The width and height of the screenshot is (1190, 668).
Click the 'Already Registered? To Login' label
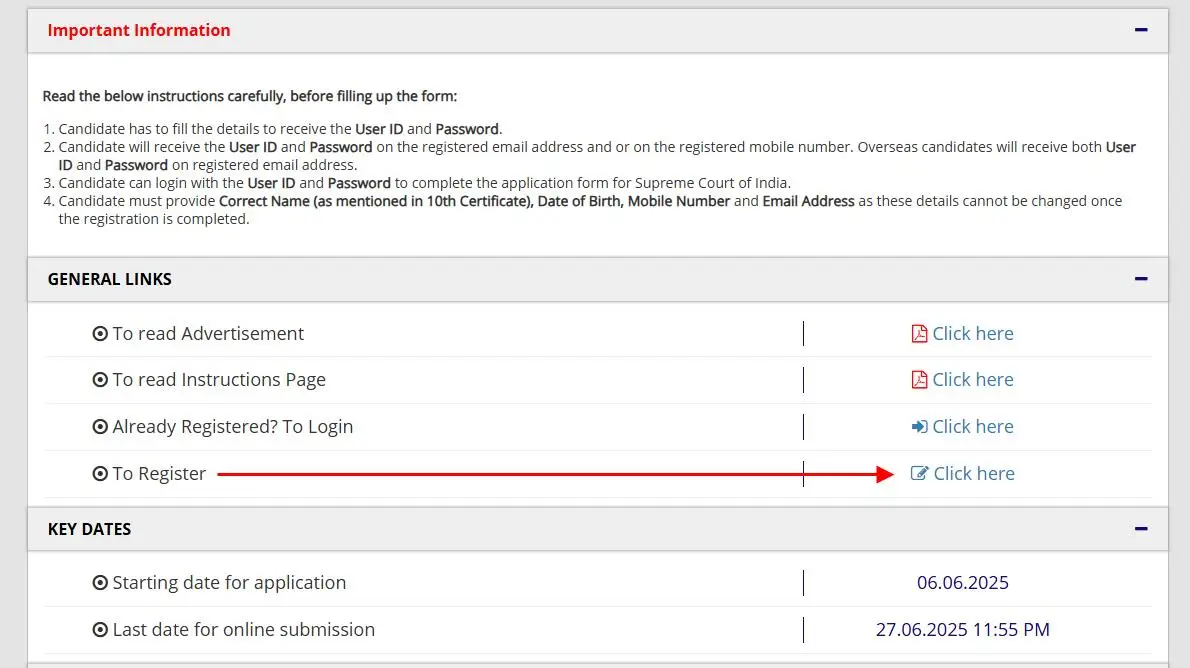233,427
